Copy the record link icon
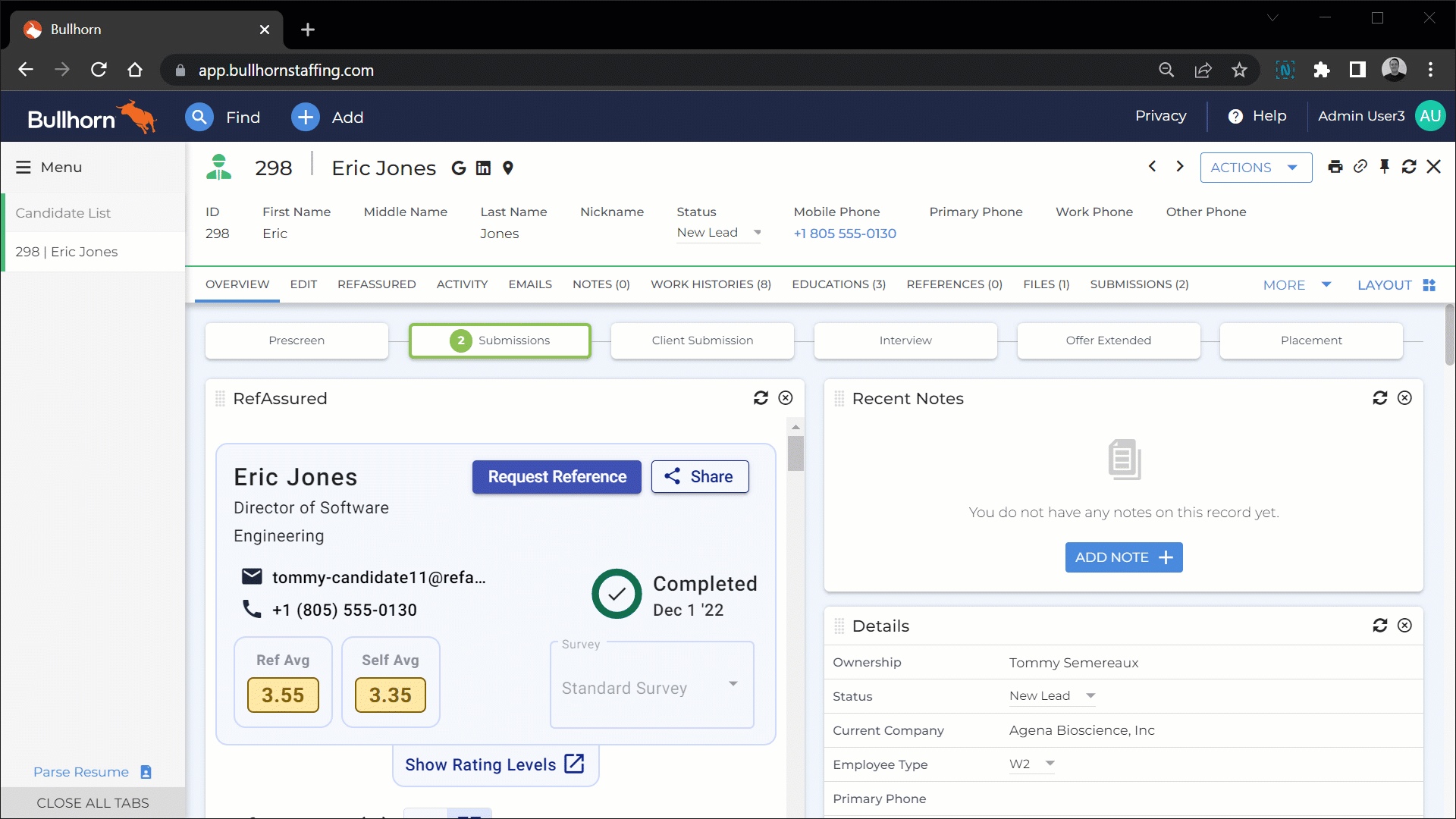1456x819 pixels. [1360, 166]
